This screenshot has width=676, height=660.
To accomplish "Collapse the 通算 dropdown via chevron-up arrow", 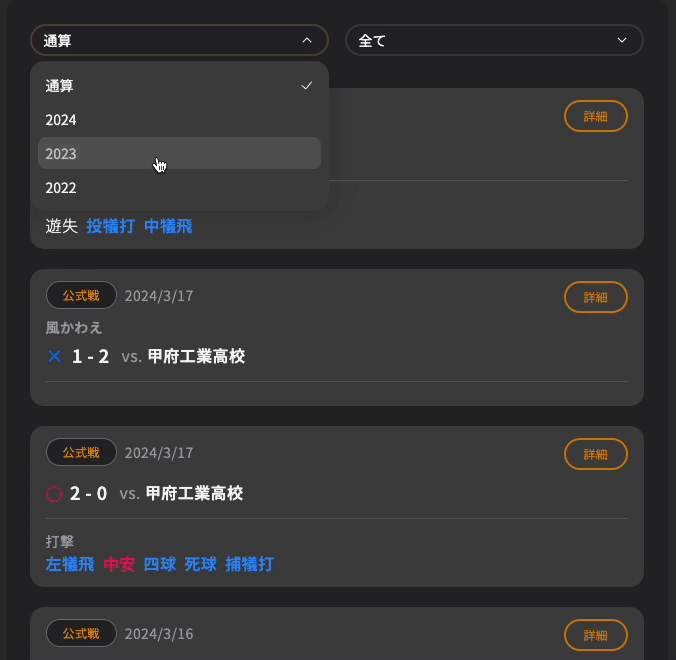I will click(307, 40).
